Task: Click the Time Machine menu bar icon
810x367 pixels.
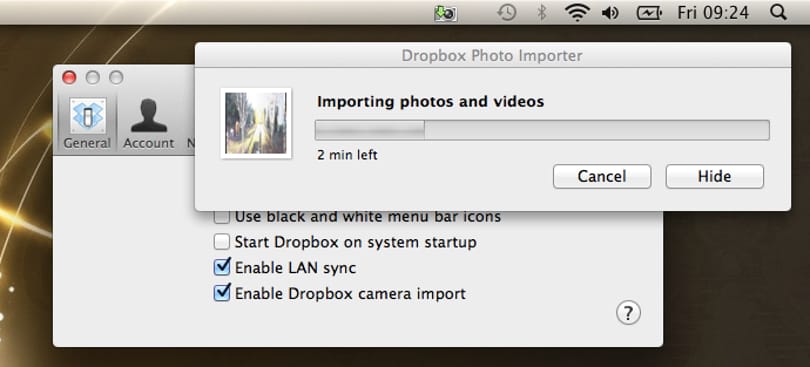Action: pos(507,12)
